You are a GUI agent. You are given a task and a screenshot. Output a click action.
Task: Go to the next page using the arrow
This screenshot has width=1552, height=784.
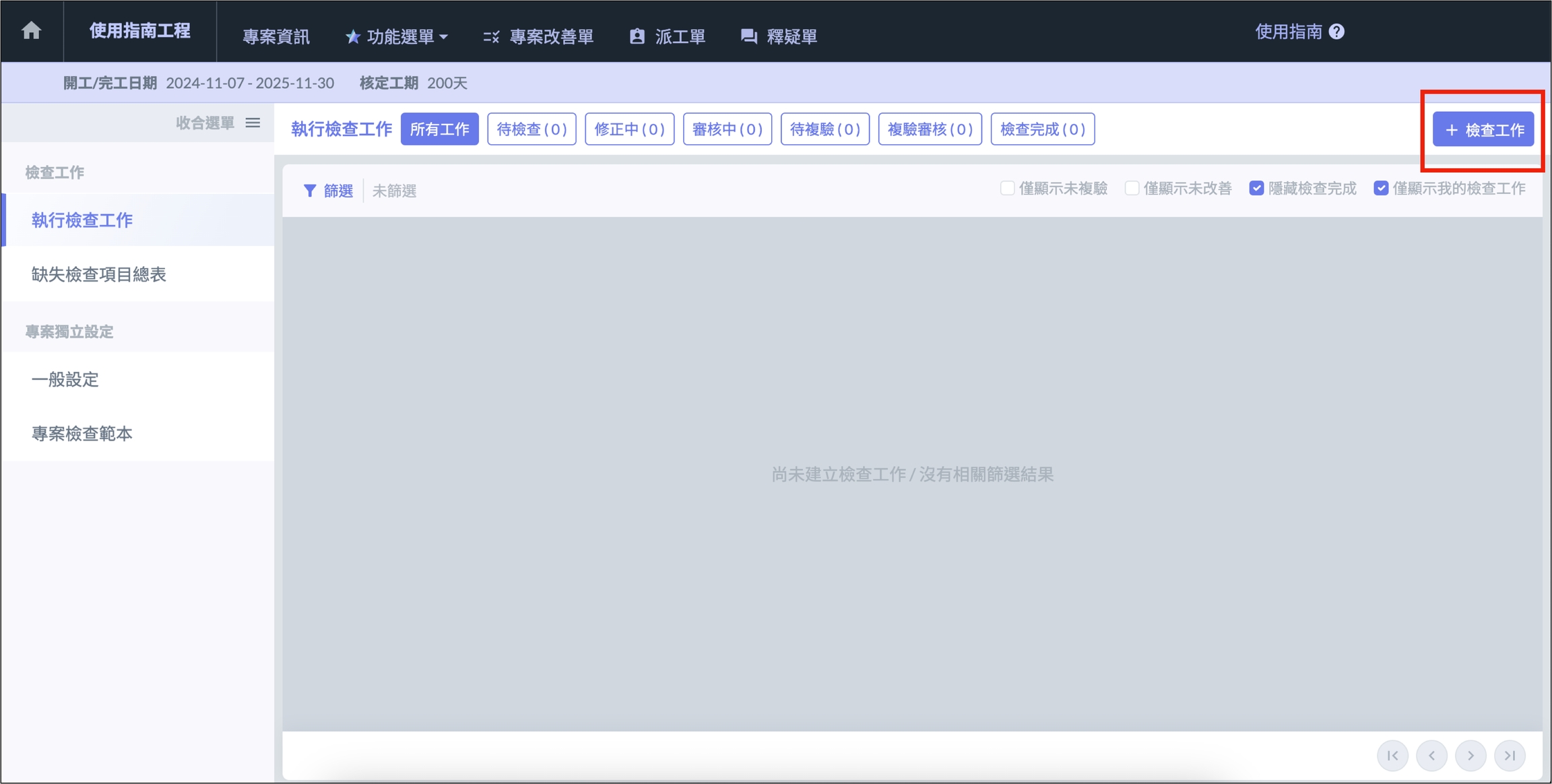tap(1470, 756)
